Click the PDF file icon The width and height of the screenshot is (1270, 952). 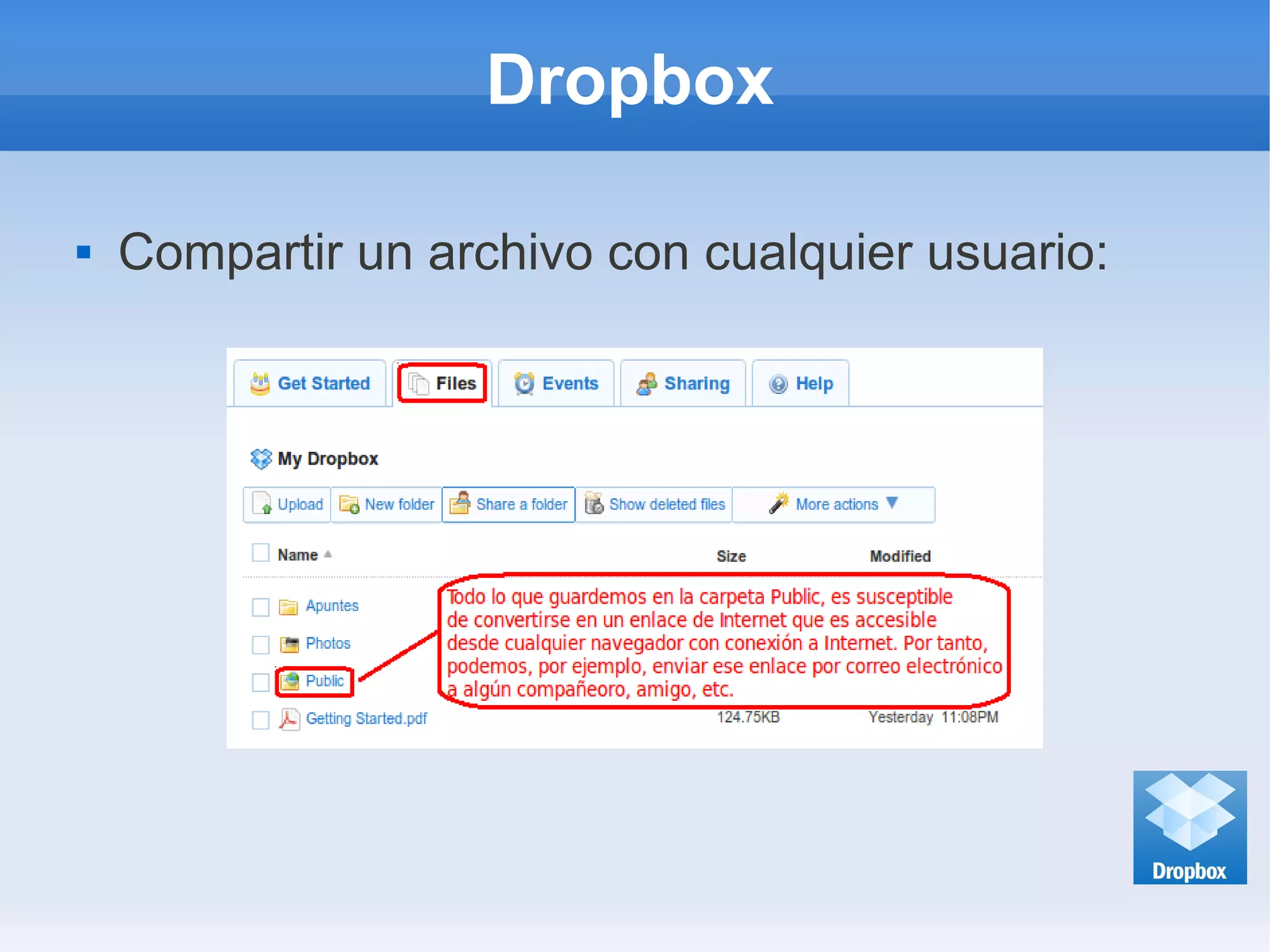pos(289,719)
